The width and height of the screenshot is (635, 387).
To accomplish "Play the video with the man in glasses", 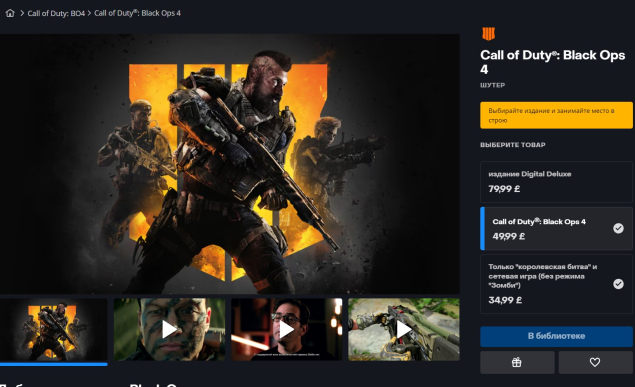I will 286,329.
